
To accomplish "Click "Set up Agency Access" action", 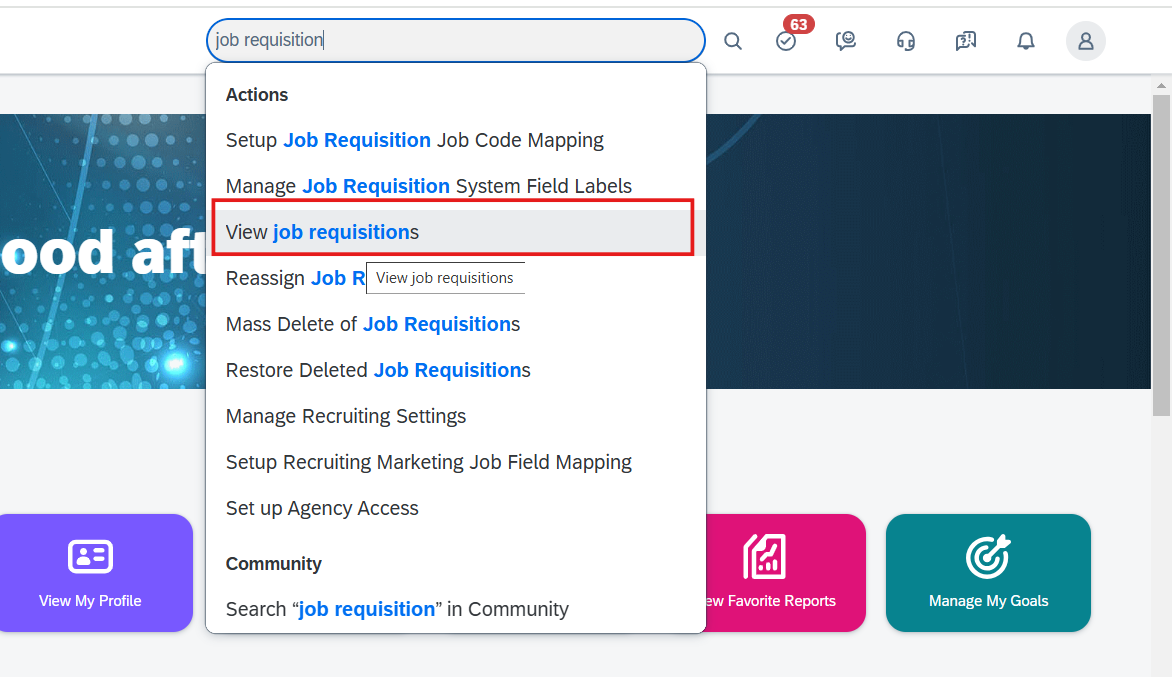I will tap(322, 507).
